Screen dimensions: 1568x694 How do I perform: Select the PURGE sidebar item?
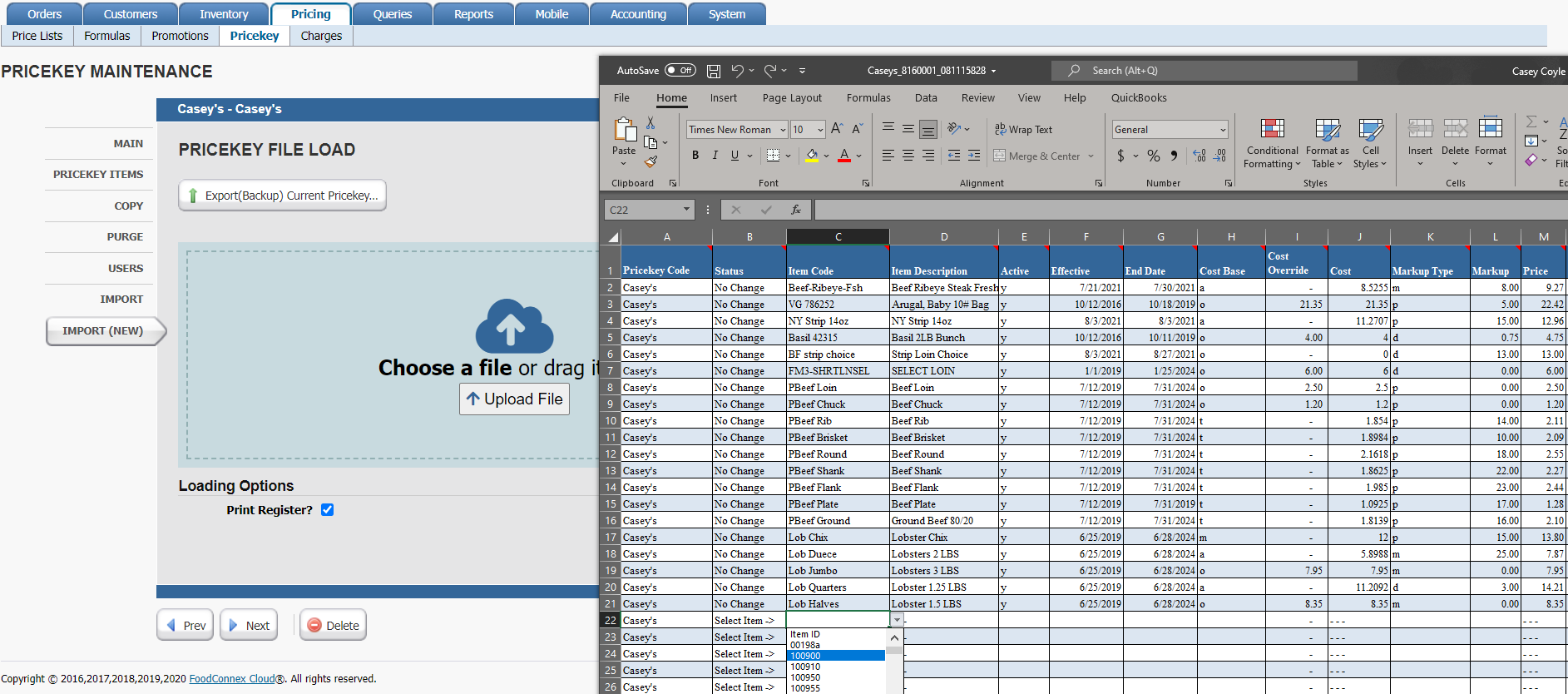(x=125, y=237)
